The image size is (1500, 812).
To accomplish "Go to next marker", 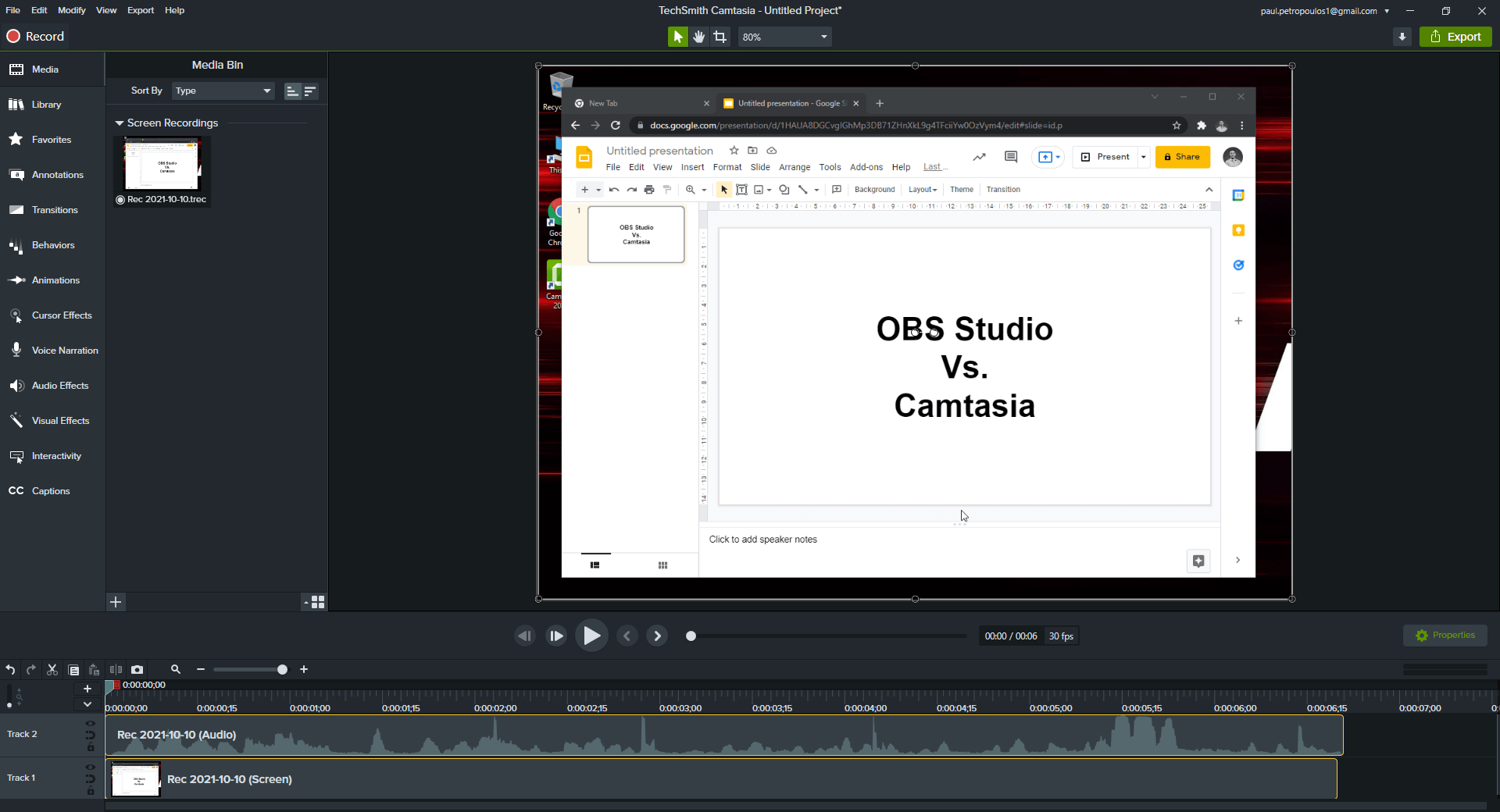I will click(657, 636).
